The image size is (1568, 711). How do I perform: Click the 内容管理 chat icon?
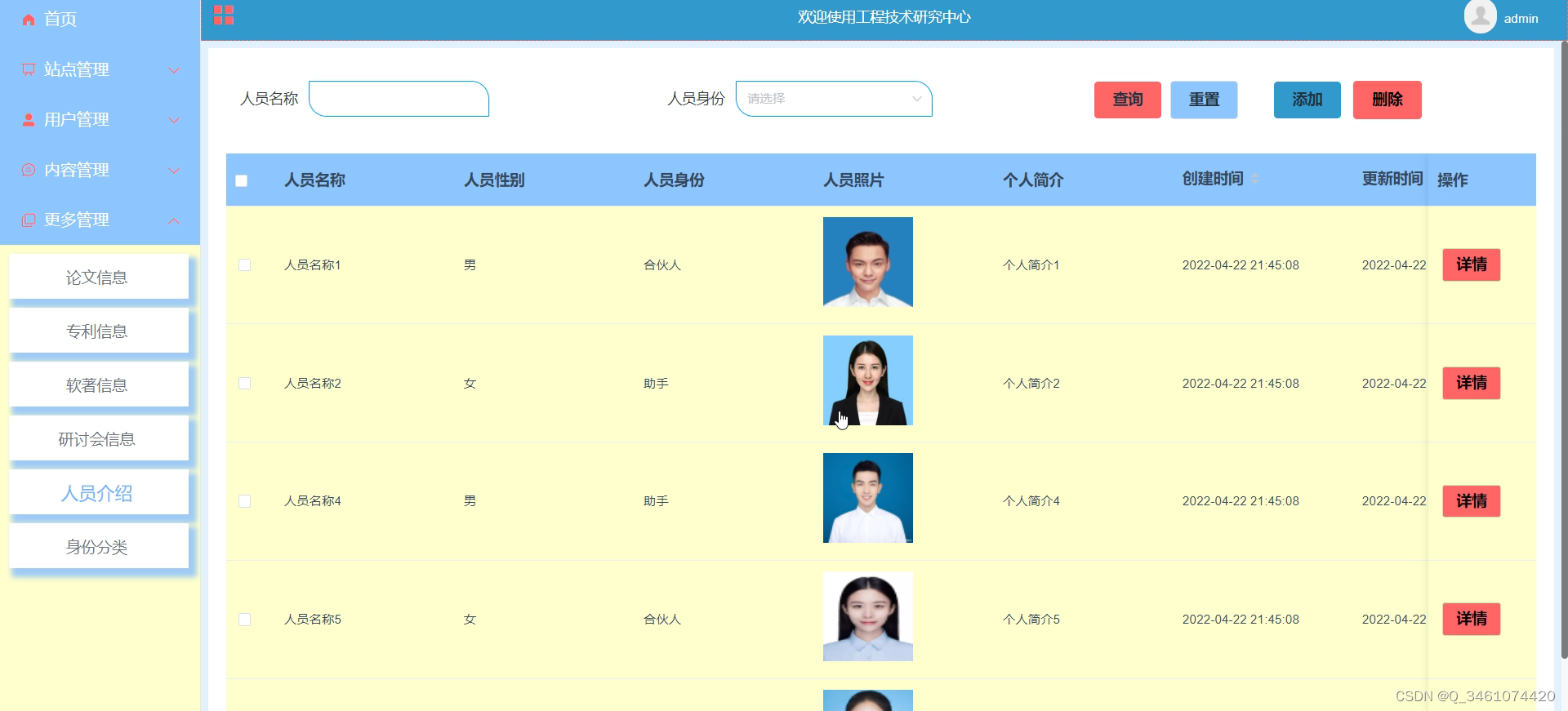pyautogui.click(x=29, y=170)
